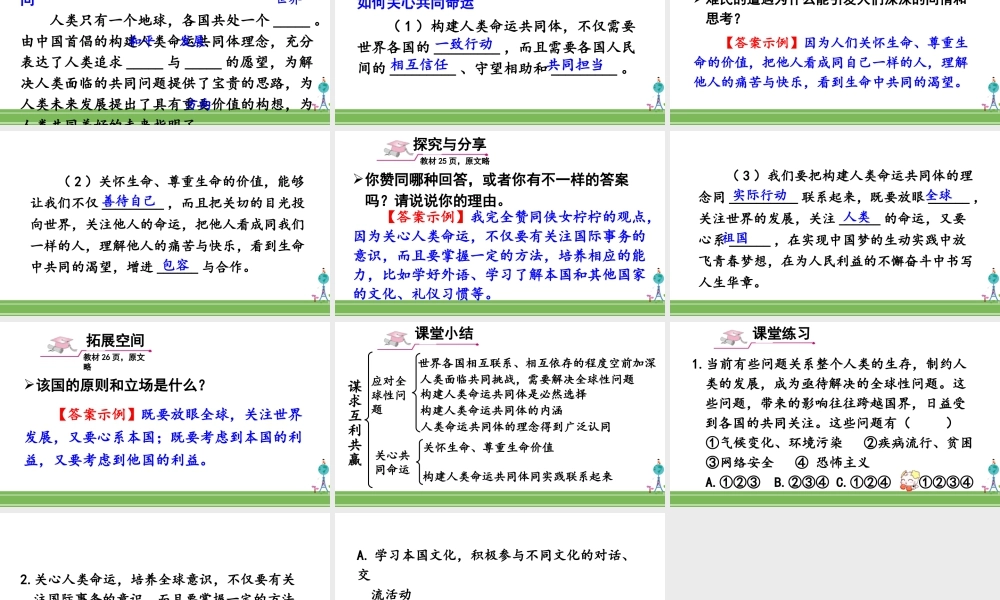Click cartoon face icon covering answer D
Viewport: 1000px width, 600px height.
pyautogui.click(x=909, y=482)
